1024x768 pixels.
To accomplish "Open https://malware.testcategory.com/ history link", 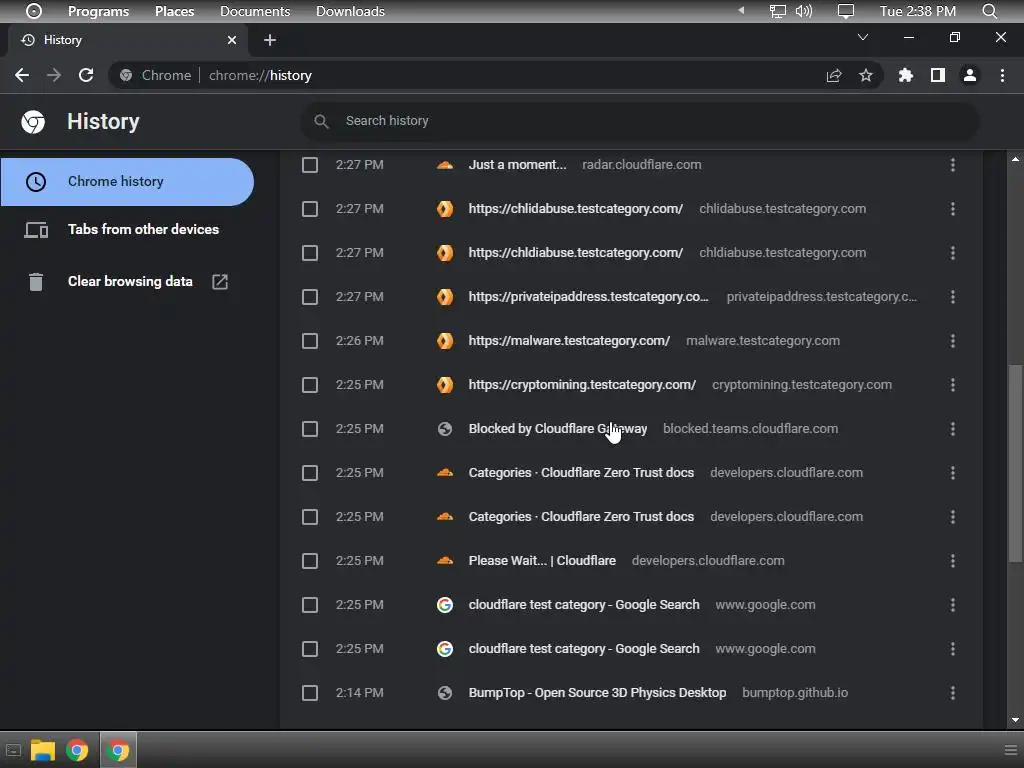I will (x=569, y=341).
